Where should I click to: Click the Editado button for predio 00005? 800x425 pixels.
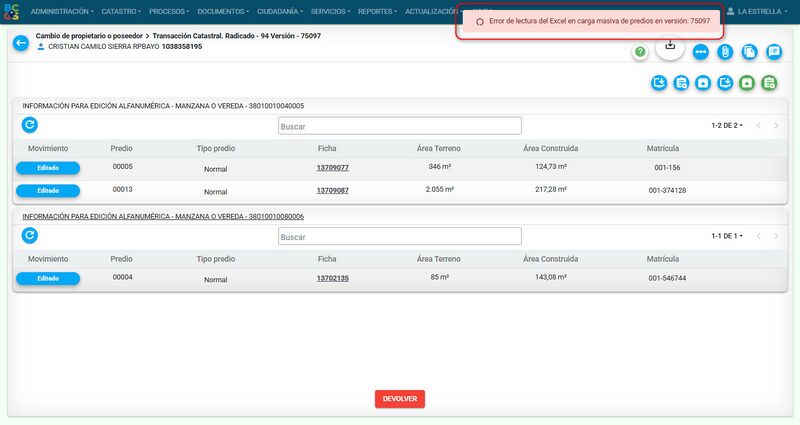(48, 168)
